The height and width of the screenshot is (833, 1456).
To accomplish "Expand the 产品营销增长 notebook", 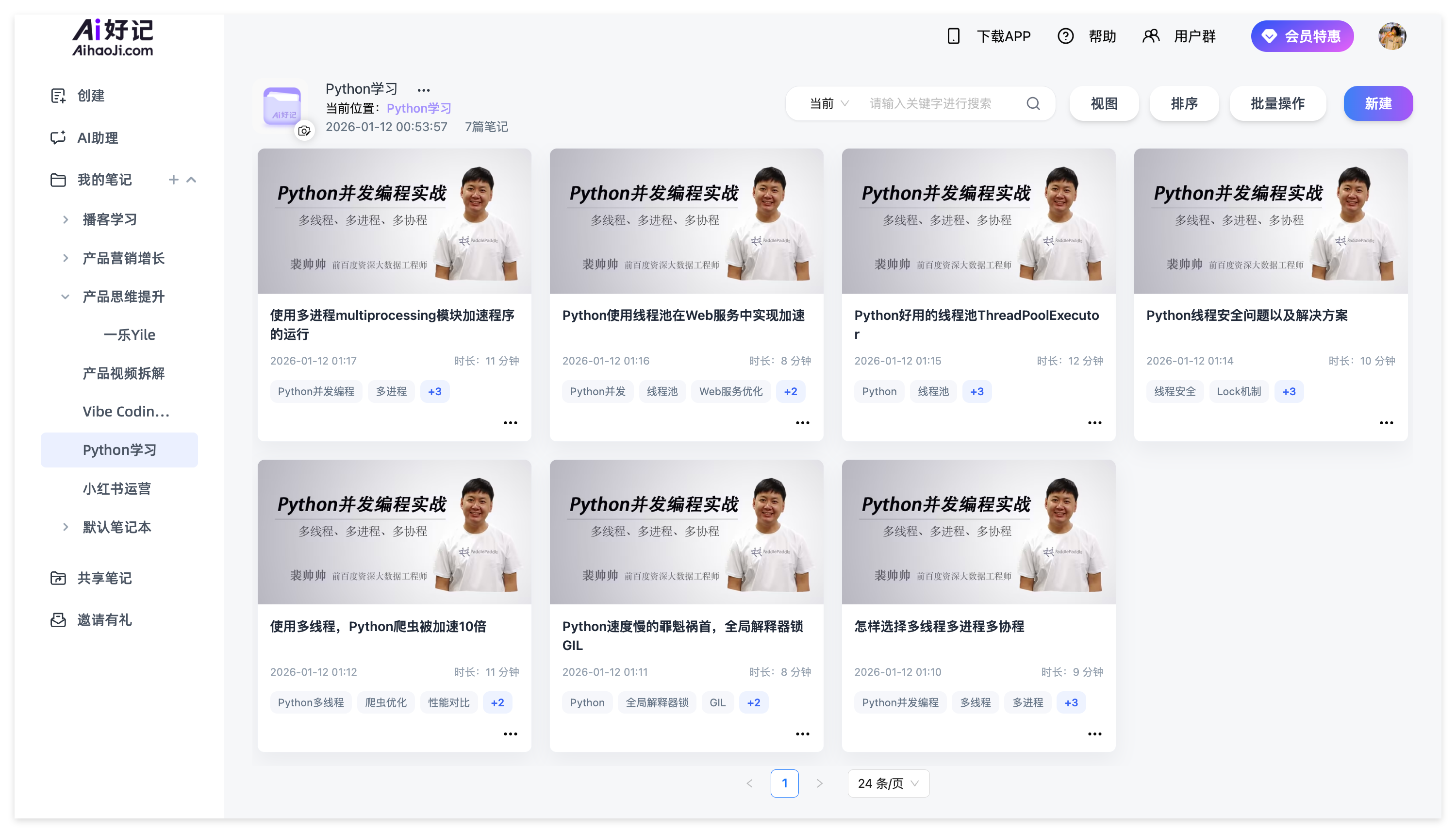I will (65, 258).
